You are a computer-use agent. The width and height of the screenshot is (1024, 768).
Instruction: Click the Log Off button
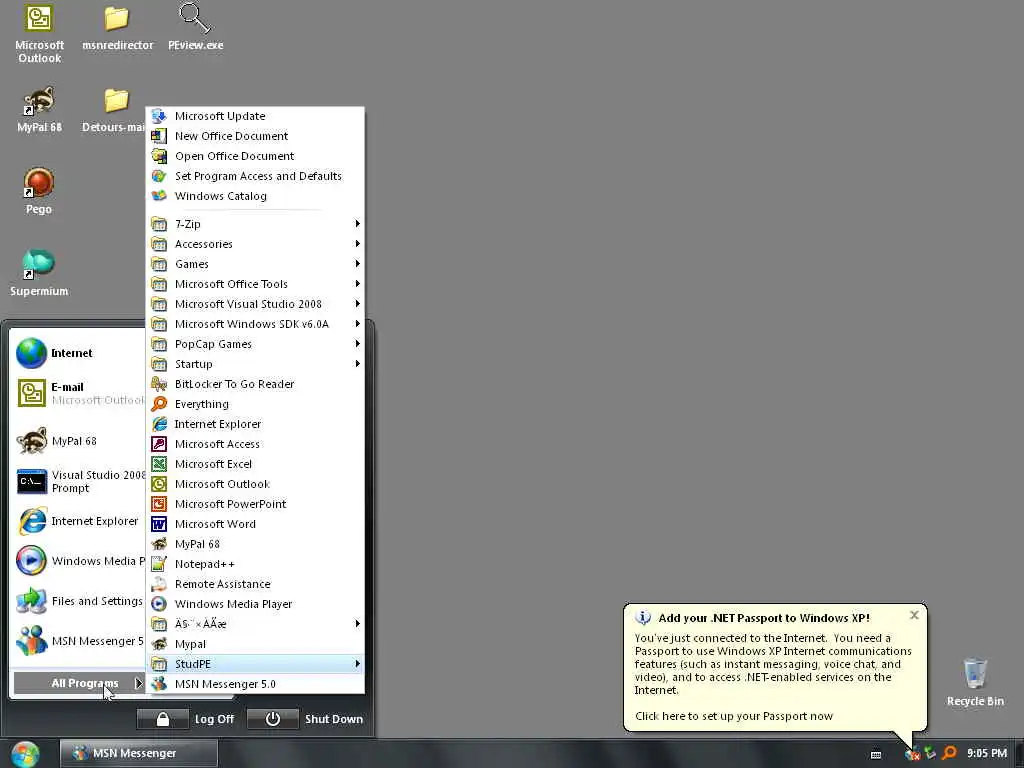point(187,719)
